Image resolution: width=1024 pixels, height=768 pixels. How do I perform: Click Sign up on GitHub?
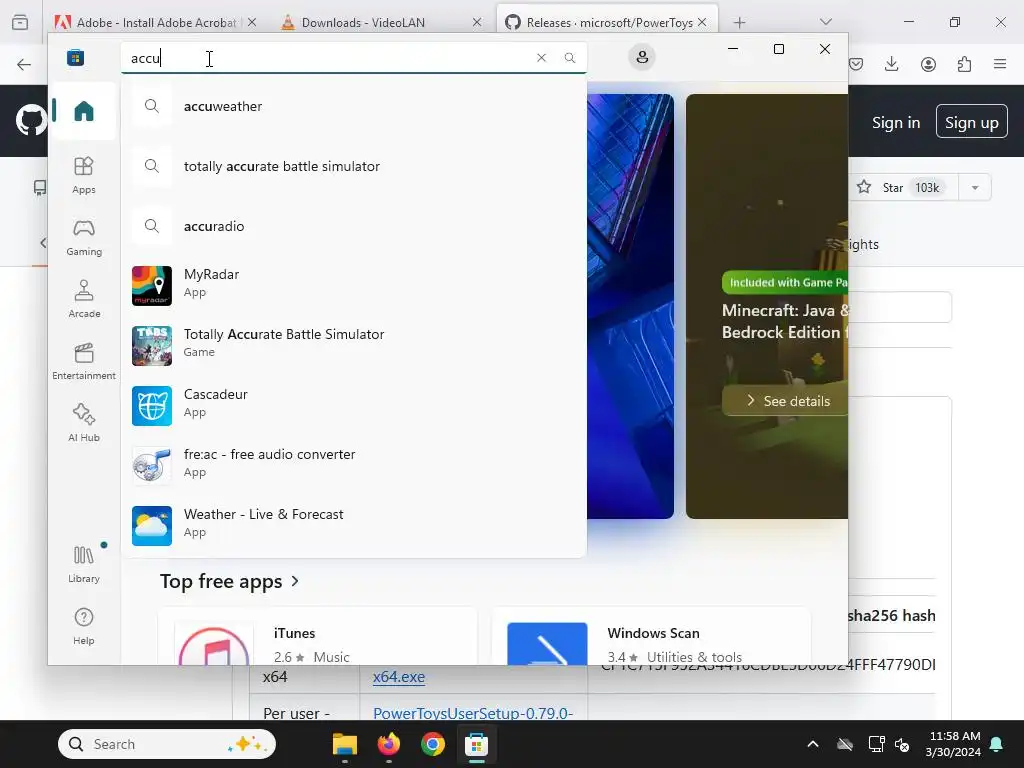tap(972, 121)
